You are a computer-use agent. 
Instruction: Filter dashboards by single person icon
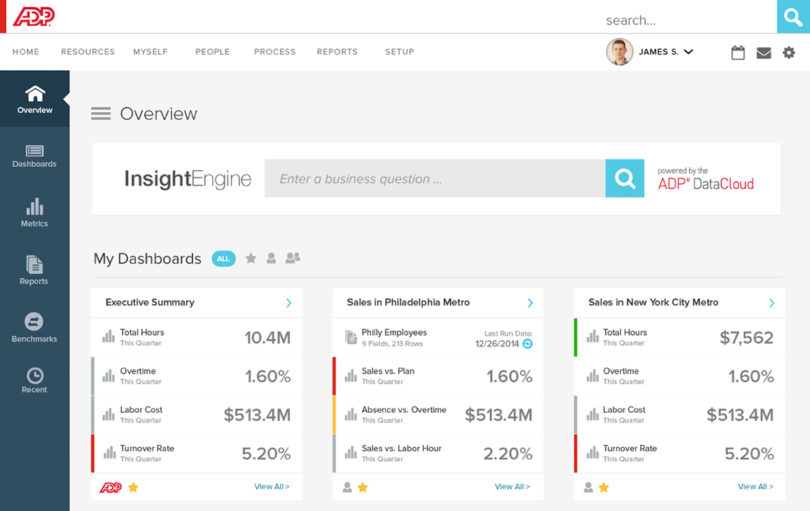tap(271, 258)
